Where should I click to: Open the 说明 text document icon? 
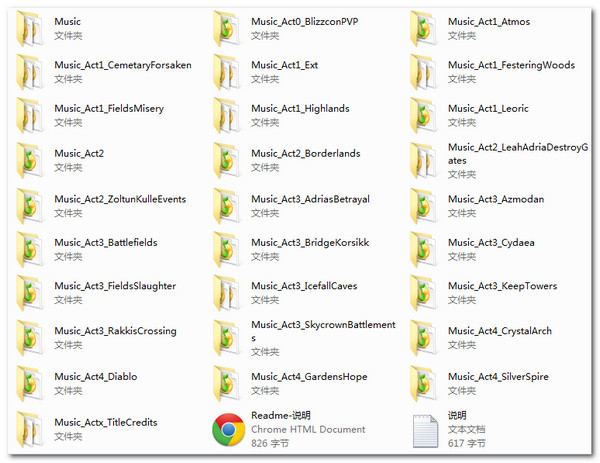[426, 431]
